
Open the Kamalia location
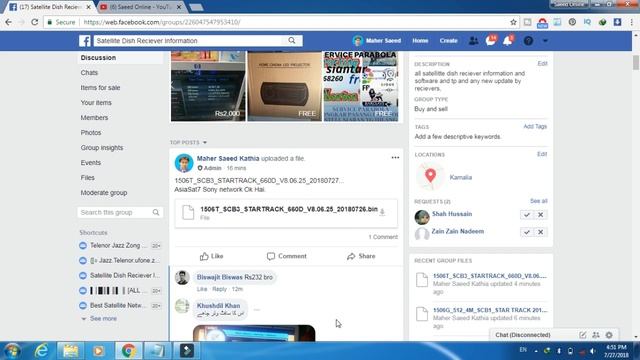point(460,177)
